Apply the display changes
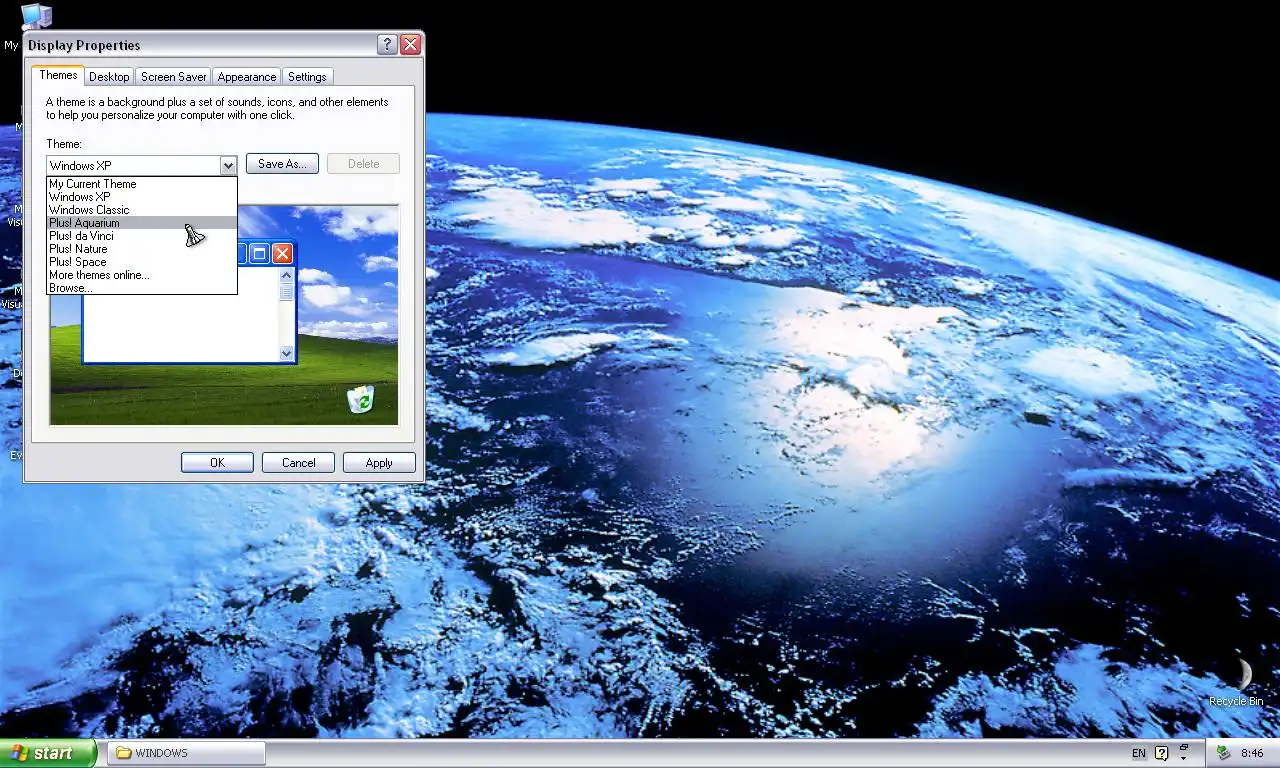This screenshot has width=1280, height=768. [x=379, y=463]
